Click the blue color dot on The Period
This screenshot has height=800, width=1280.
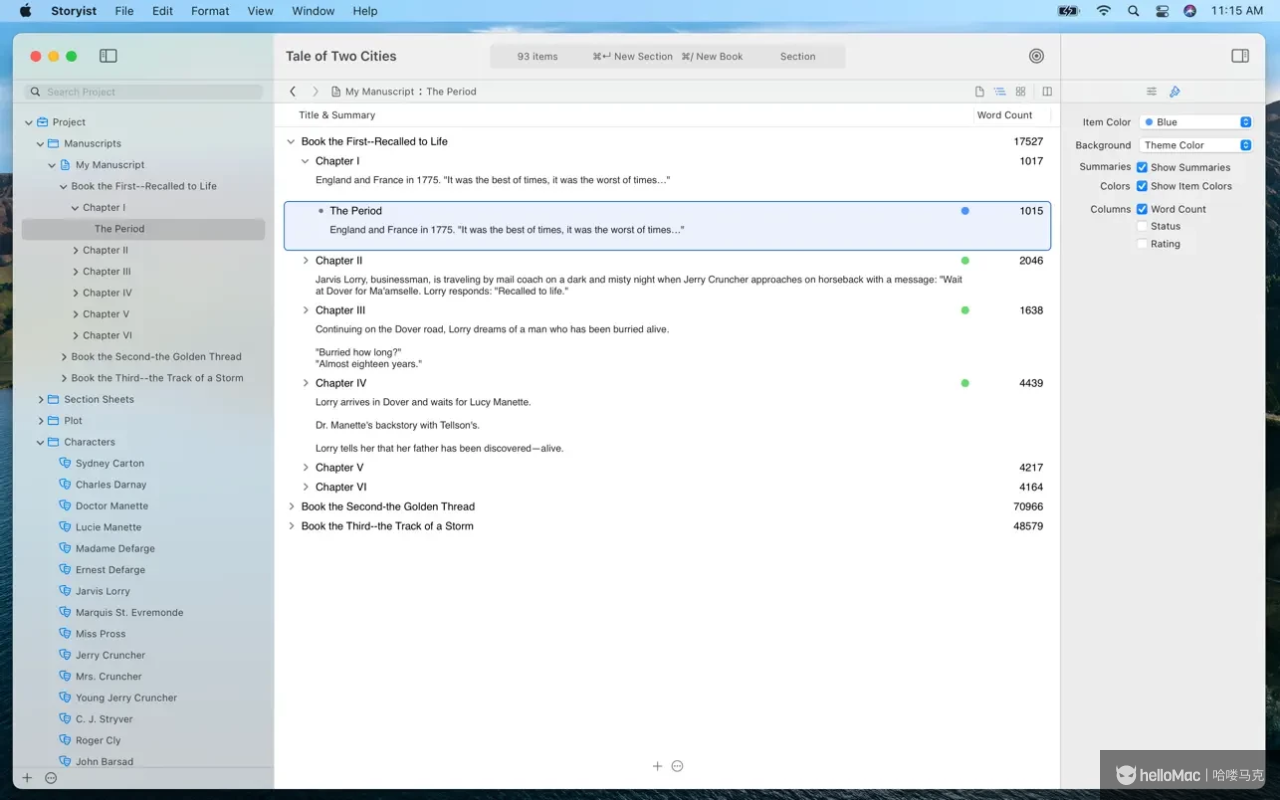pos(965,211)
